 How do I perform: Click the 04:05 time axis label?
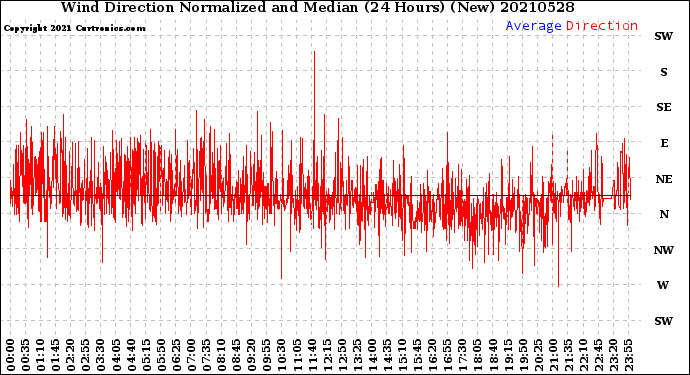point(116,355)
